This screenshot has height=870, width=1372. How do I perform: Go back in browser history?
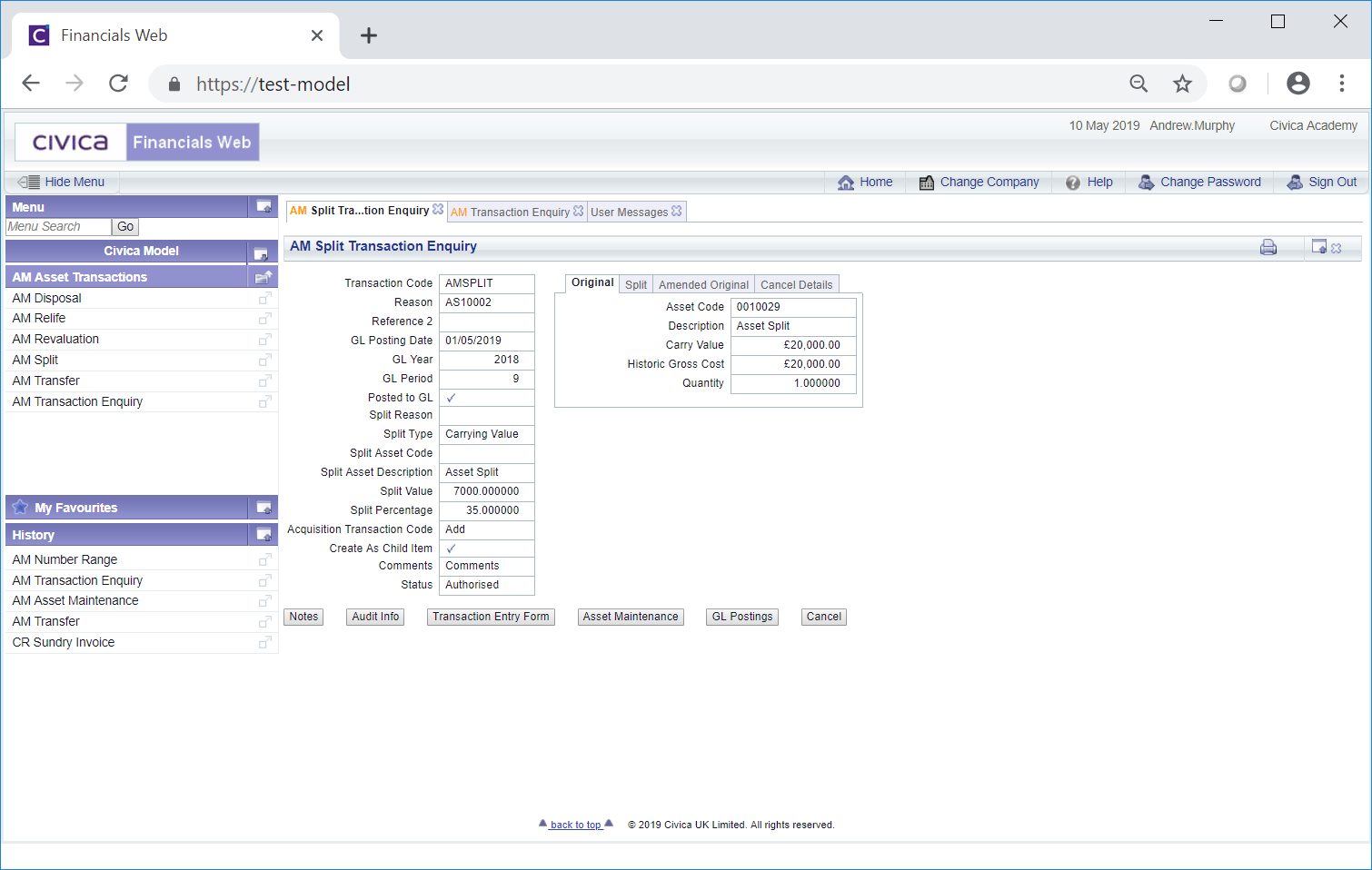[x=31, y=84]
